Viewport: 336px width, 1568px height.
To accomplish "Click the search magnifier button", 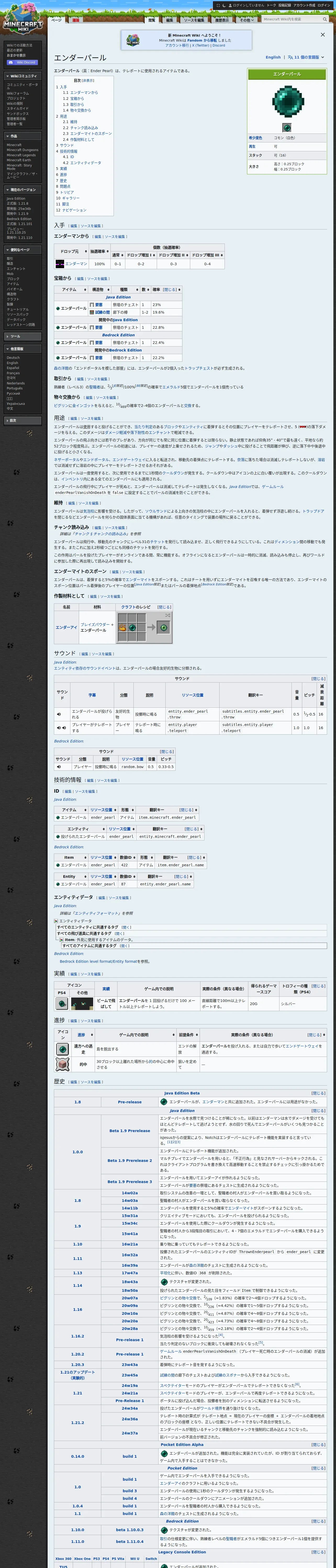I will pos(324,20).
